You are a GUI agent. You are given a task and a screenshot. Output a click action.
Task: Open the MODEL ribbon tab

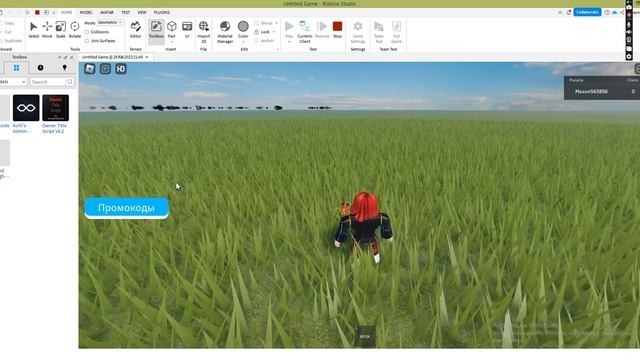tap(86, 12)
